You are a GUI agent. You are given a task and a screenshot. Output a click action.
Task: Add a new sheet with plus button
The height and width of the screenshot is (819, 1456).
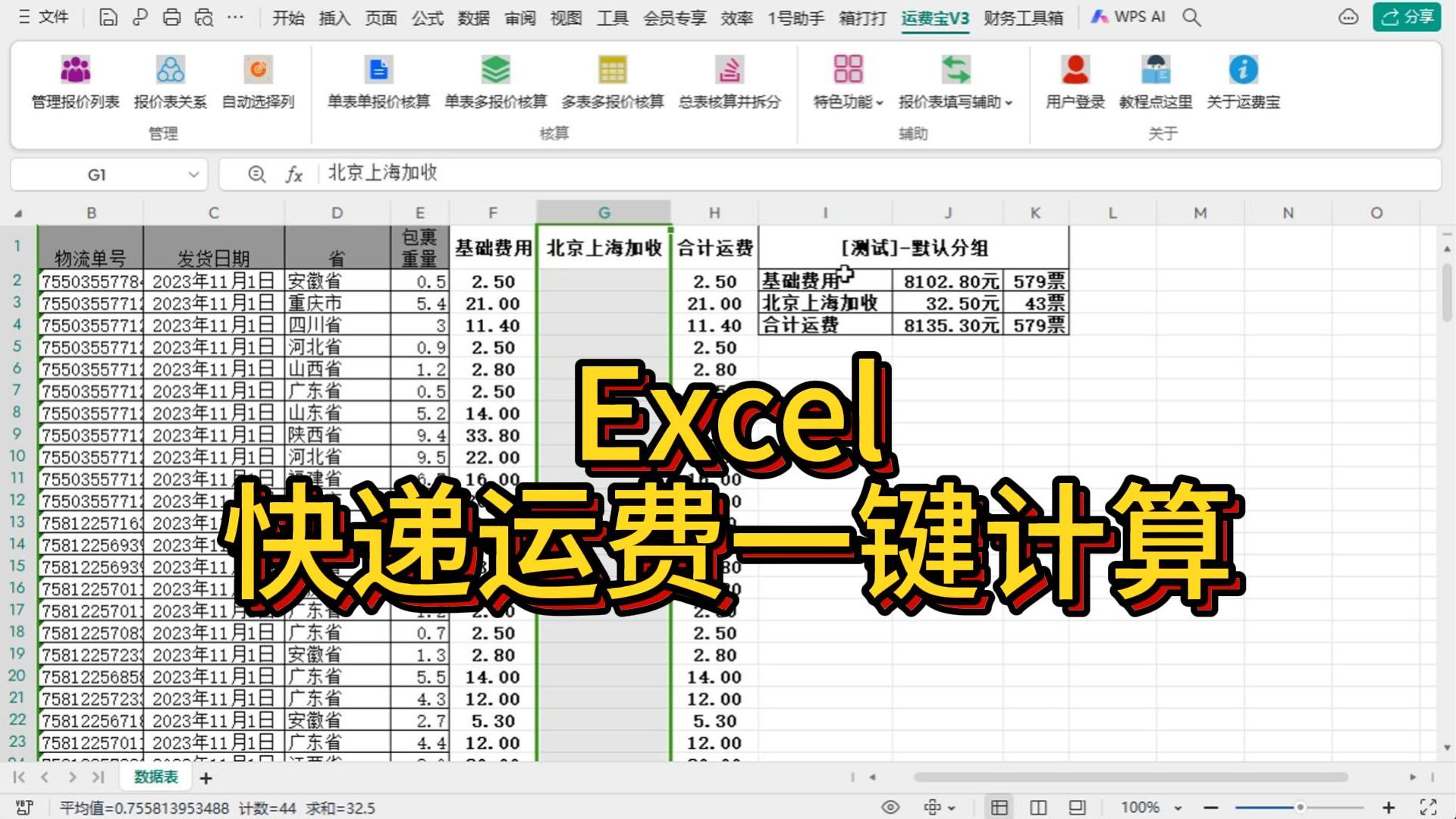tap(206, 778)
